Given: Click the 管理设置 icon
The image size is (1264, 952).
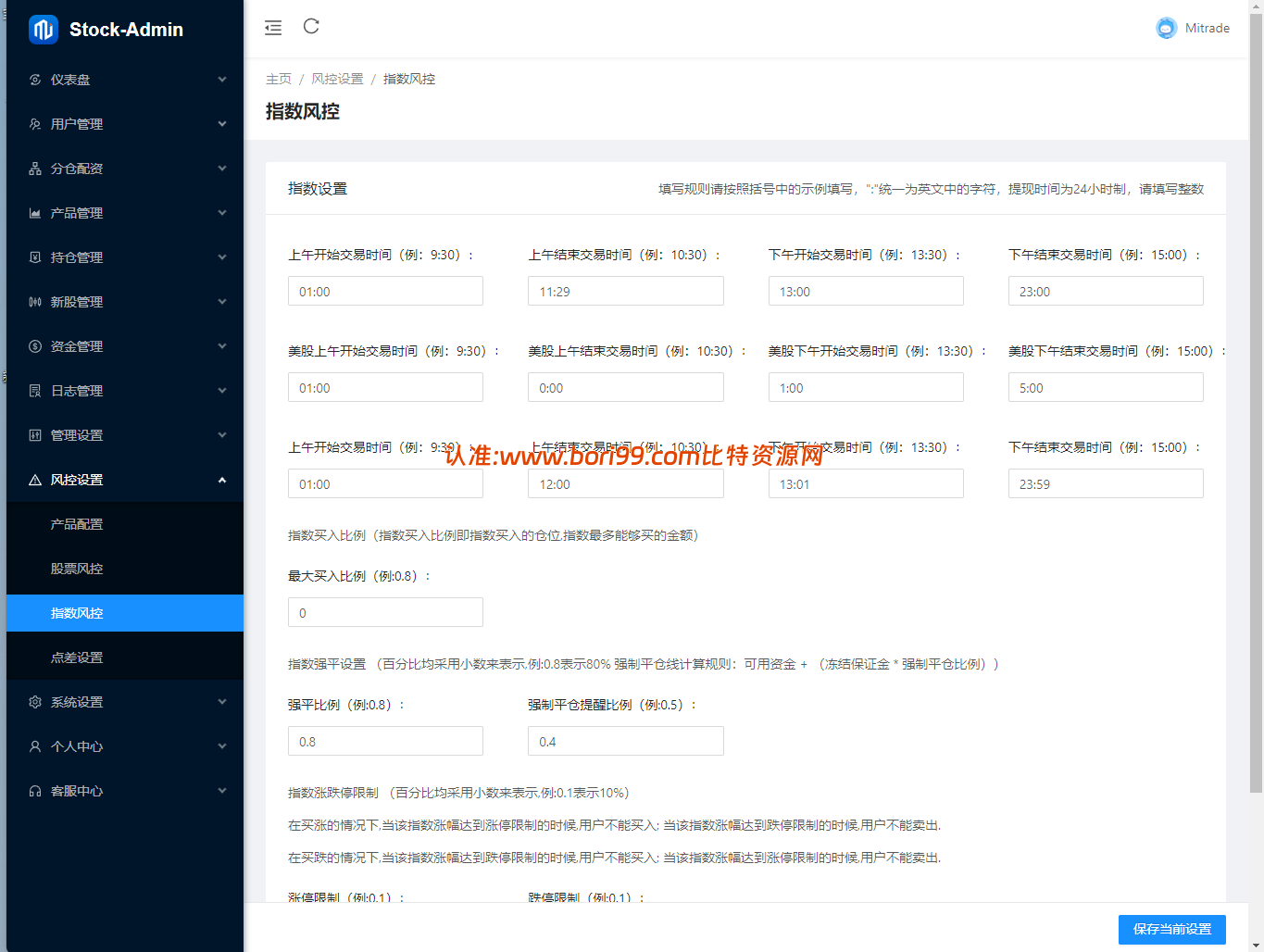Looking at the screenshot, I should [x=35, y=435].
